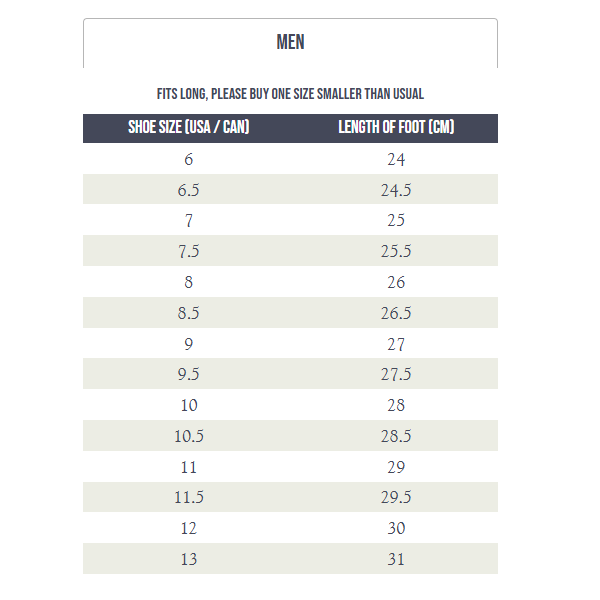
Task: Select shoe size 10.5 cell
Action: pyautogui.click(x=188, y=436)
